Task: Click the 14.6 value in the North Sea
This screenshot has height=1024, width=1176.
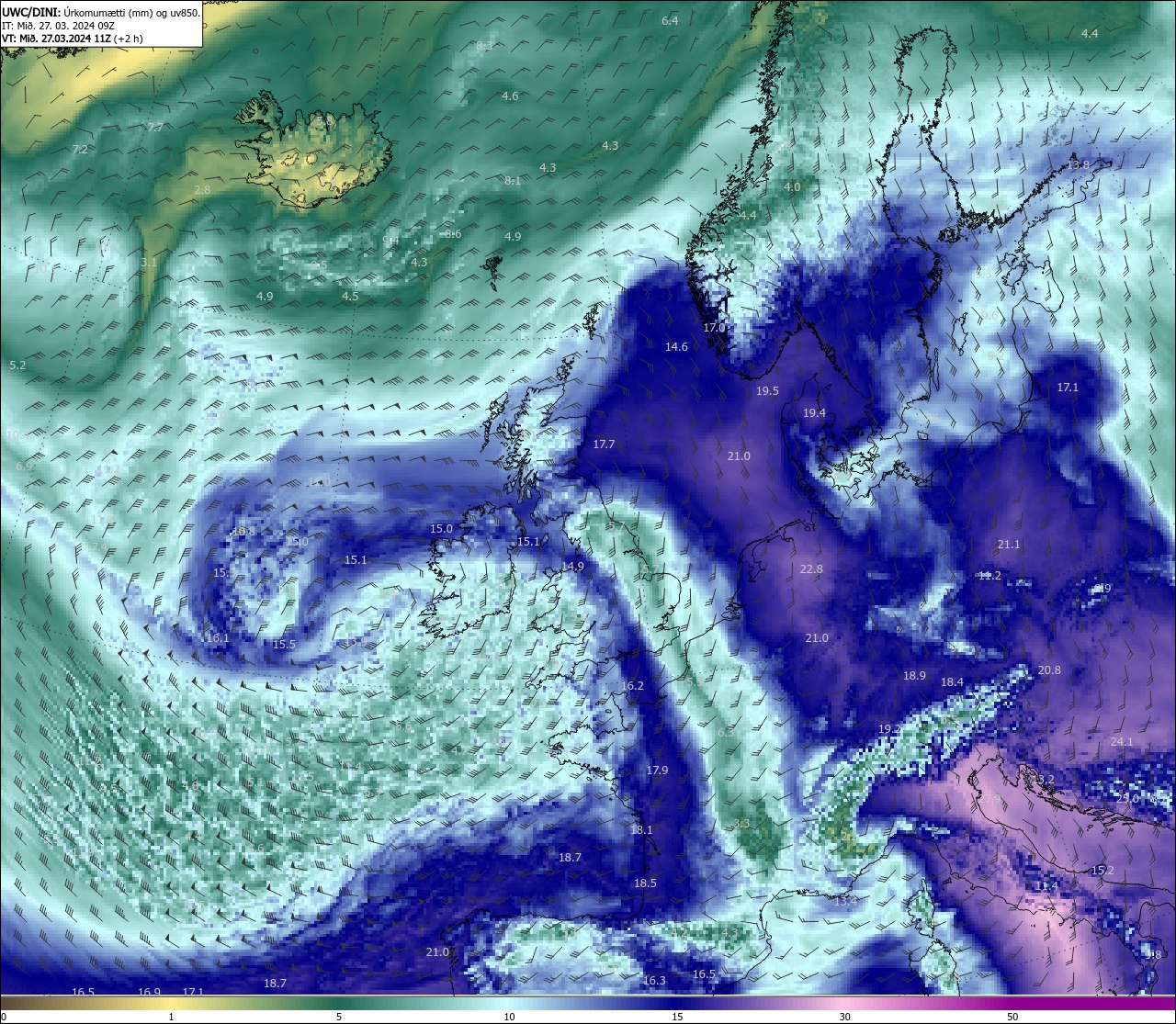Action: [x=676, y=347]
